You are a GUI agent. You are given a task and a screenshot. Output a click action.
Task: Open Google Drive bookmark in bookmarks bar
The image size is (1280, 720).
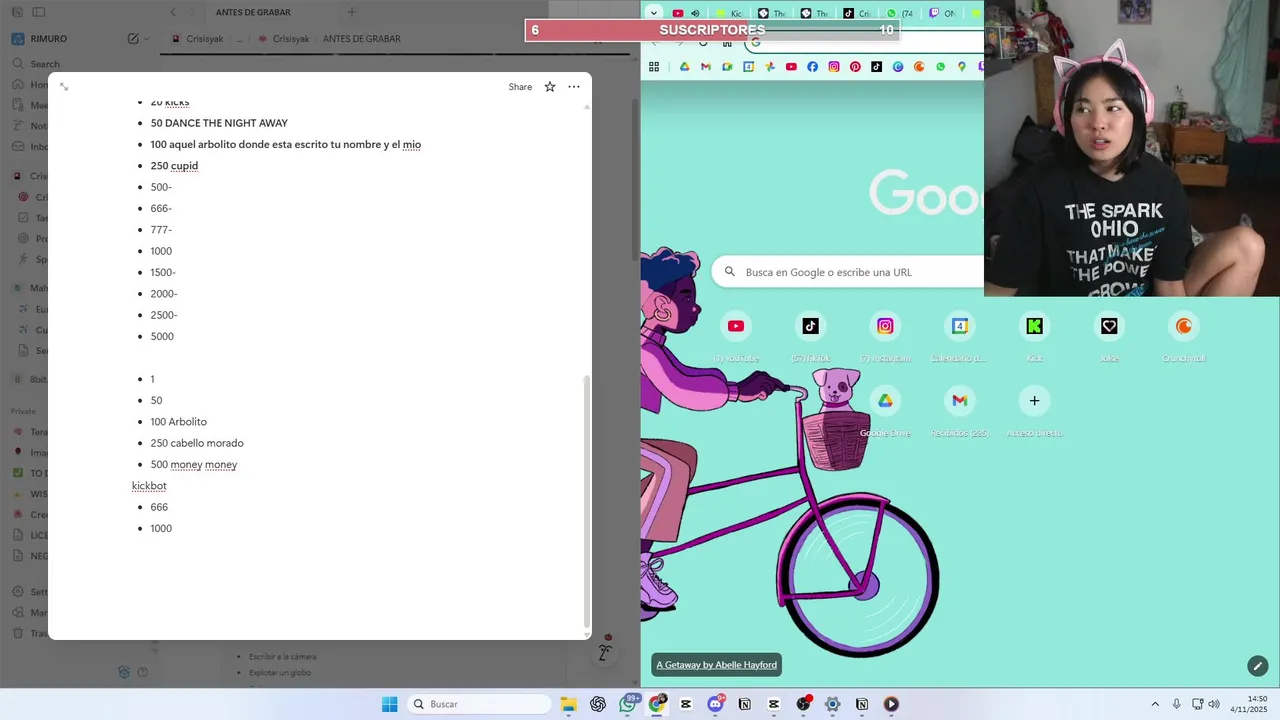click(x=685, y=67)
